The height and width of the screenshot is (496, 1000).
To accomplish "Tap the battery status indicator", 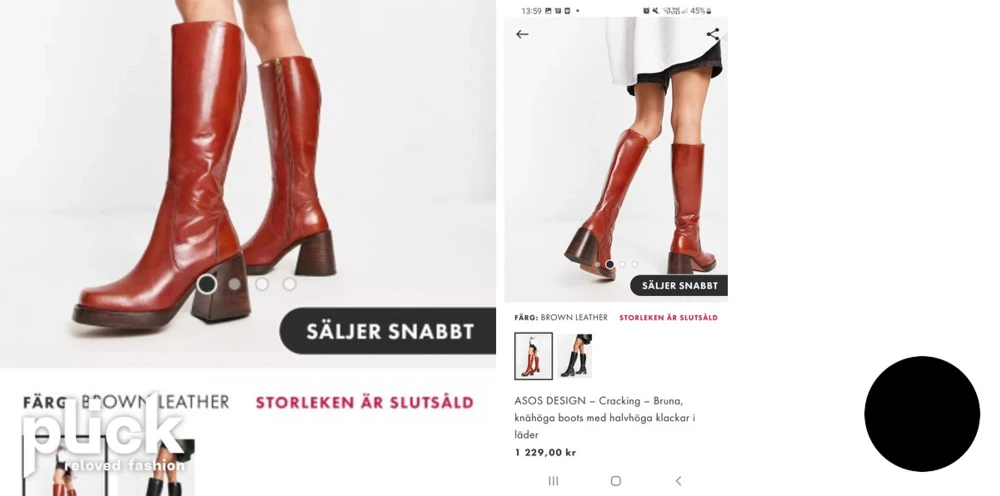I will [700, 11].
